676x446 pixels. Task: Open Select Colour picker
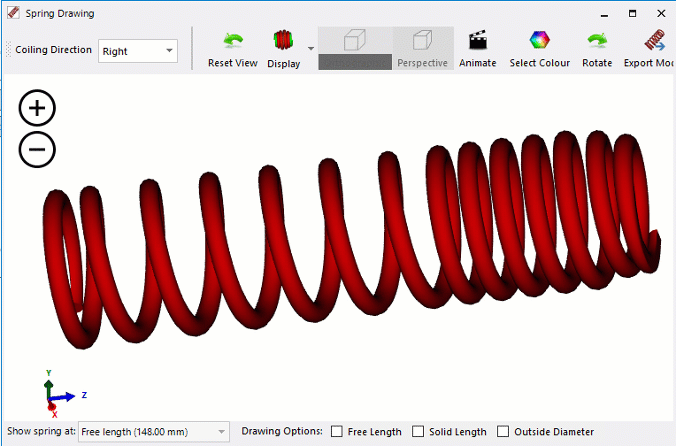[539, 42]
